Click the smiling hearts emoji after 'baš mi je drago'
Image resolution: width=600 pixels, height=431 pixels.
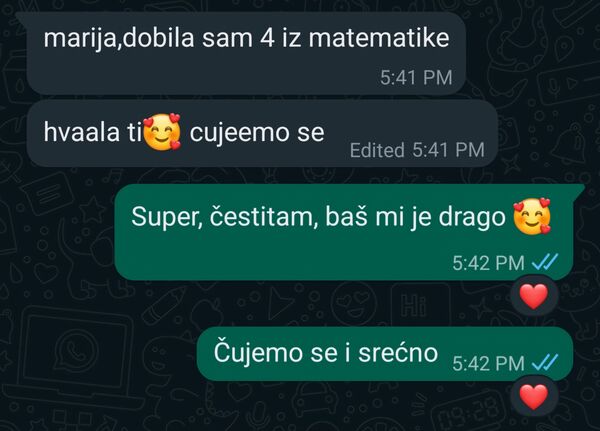coord(532,216)
